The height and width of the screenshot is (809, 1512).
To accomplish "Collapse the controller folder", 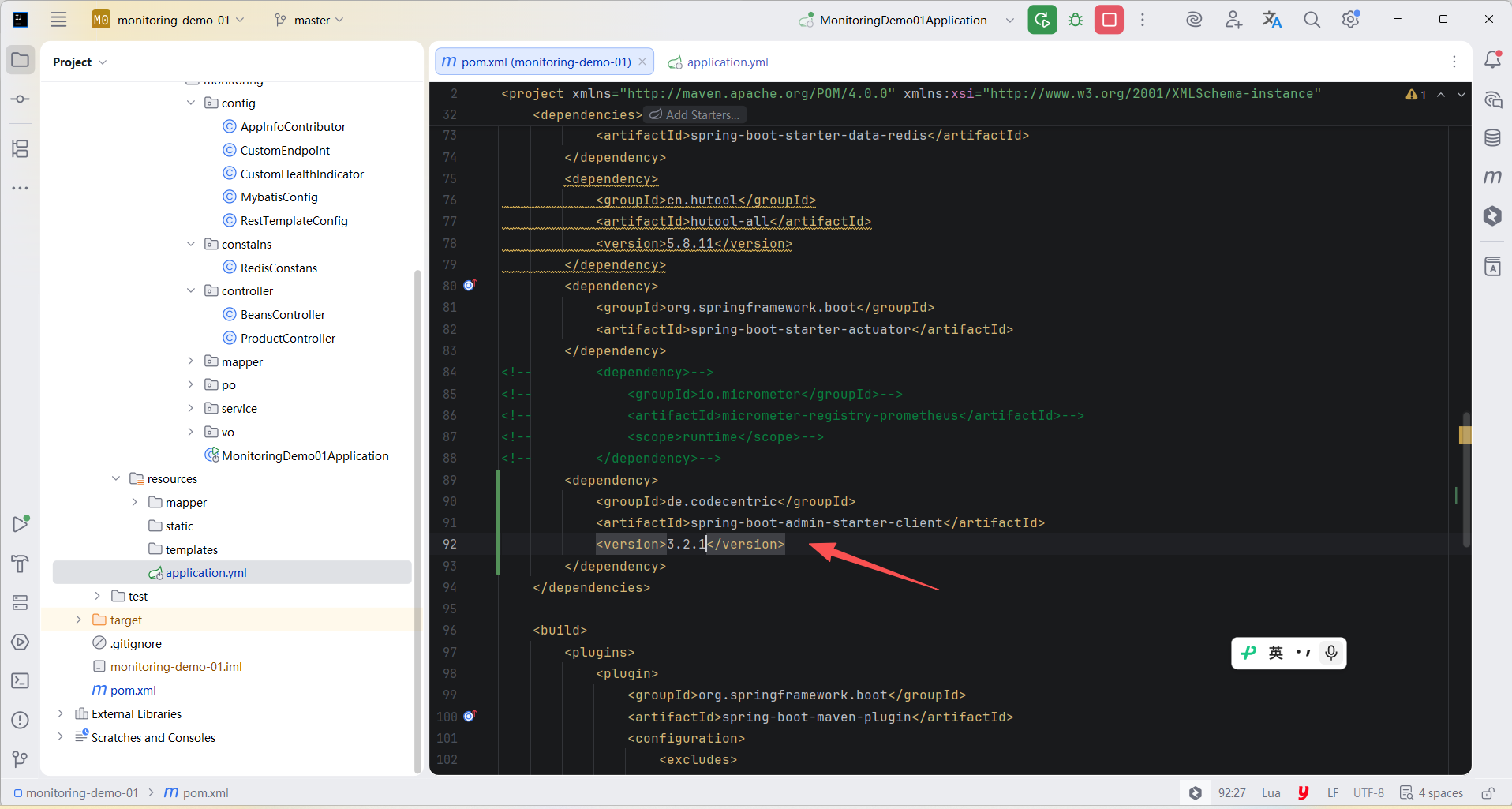I will pyautogui.click(x=191, y=290).
